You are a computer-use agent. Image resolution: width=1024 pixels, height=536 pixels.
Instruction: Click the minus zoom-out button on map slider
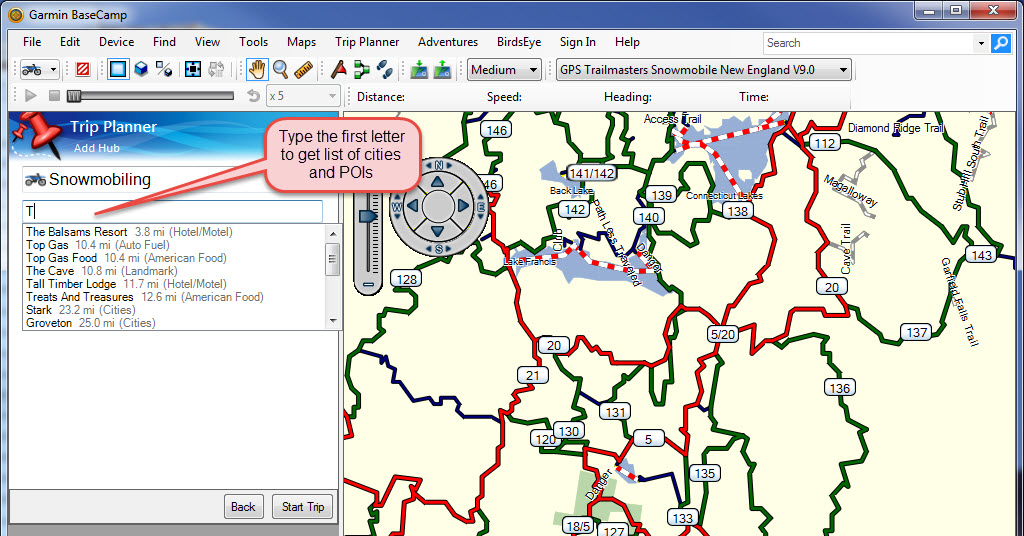point(368,285)
